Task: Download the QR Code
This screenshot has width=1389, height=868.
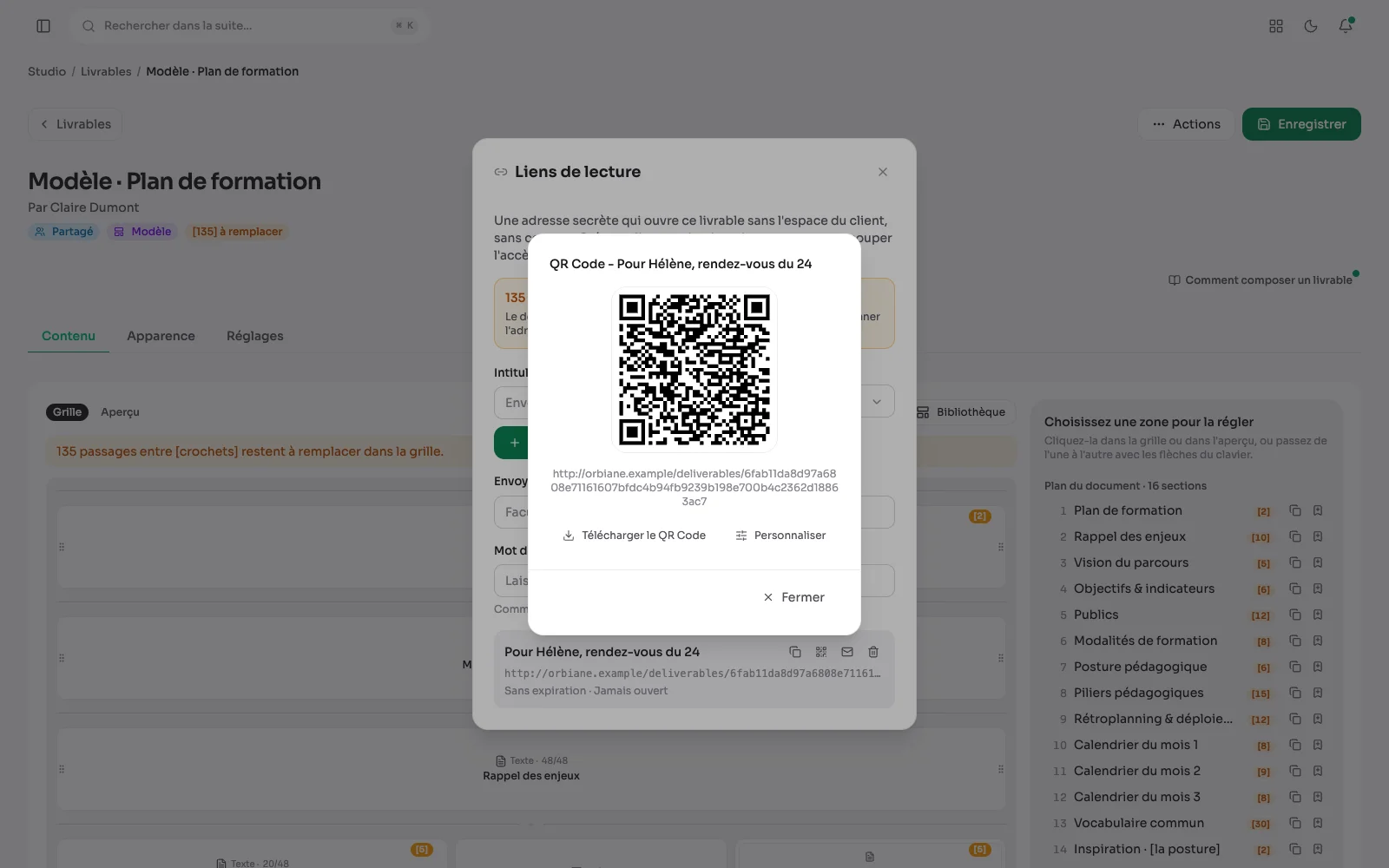Action: (635, 536)
